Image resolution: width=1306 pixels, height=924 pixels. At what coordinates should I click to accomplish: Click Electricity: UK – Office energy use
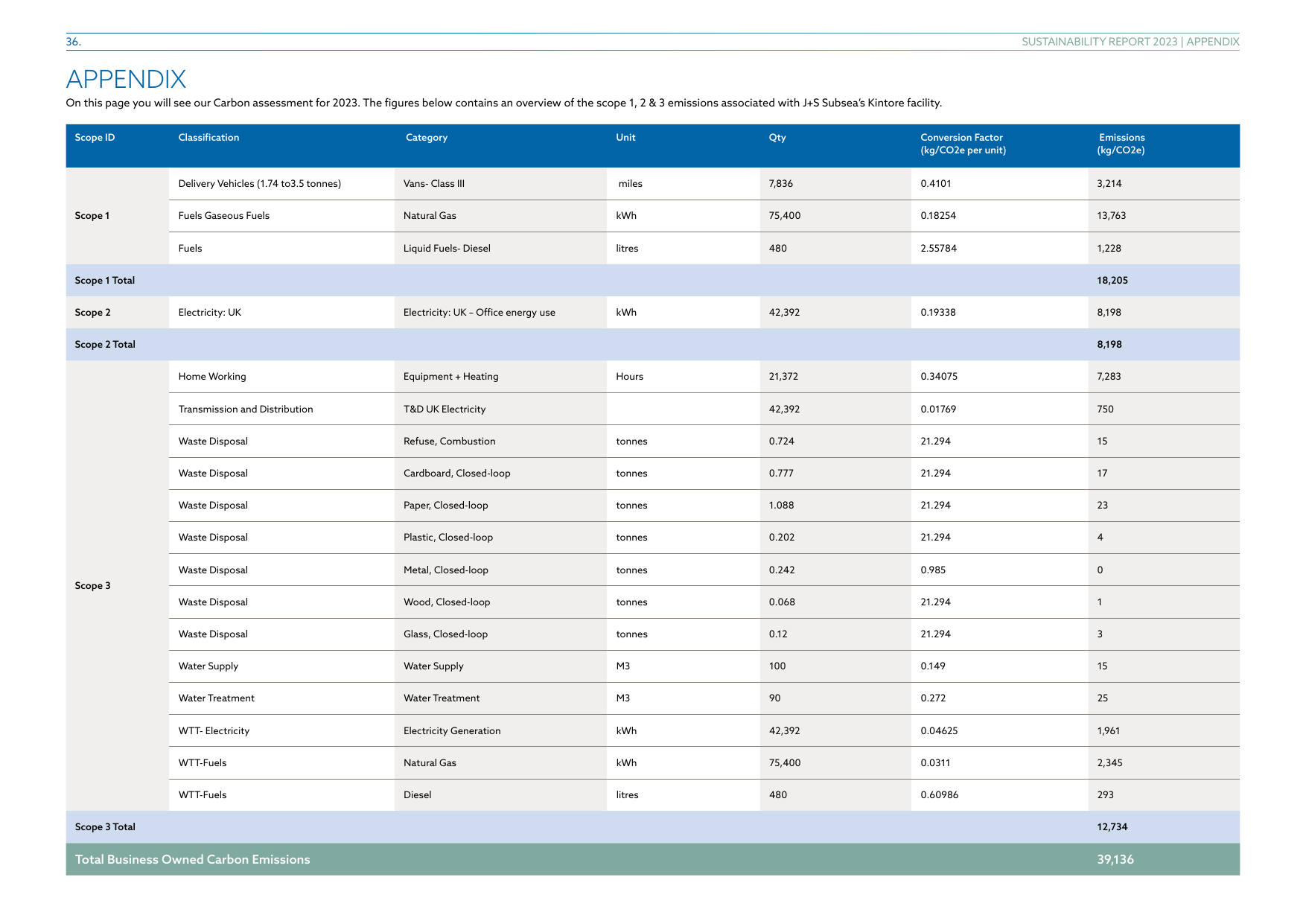(x=480, y=313)
